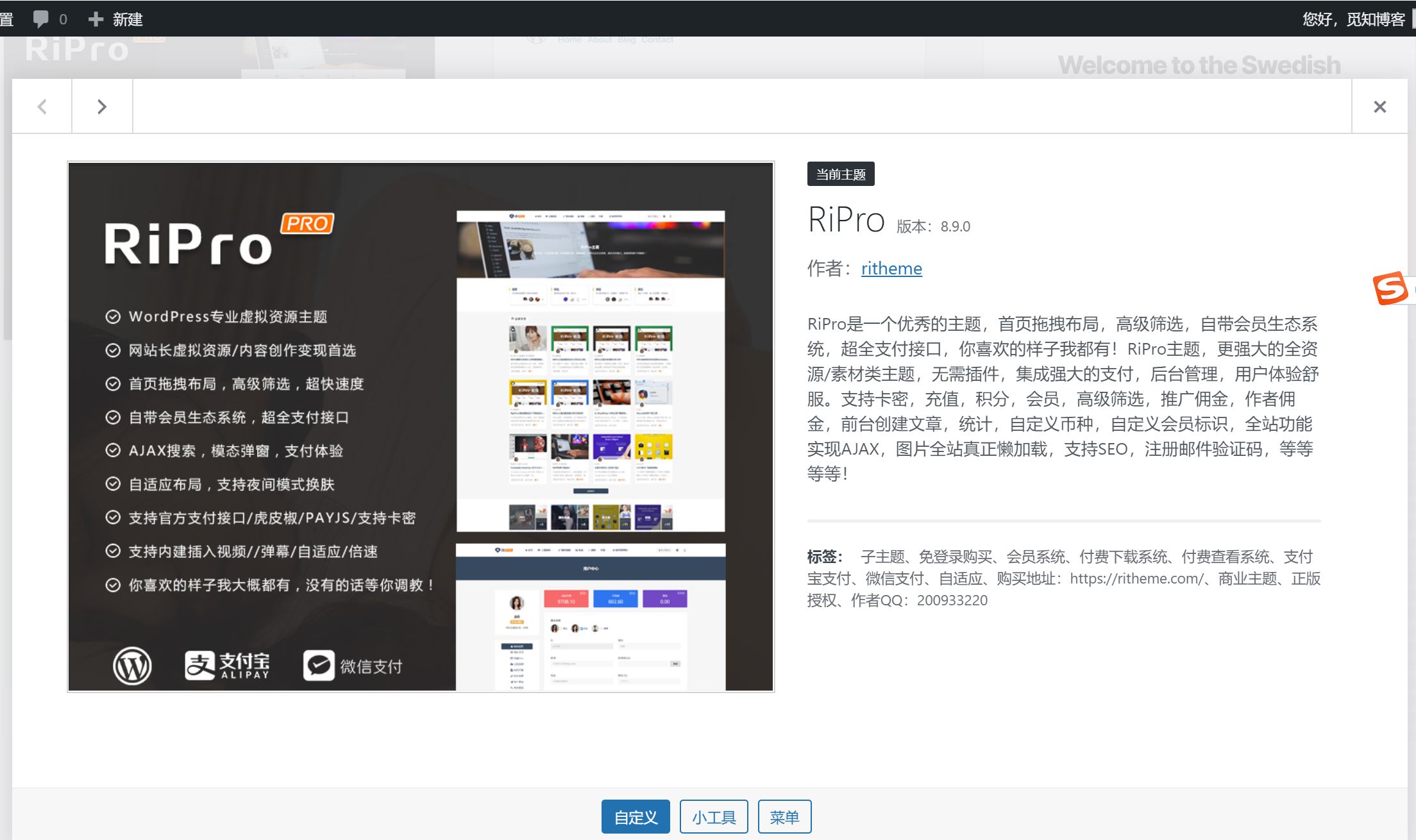Show the next theme with right arrow
This screenshot has width=1416, height=840.
102,106
